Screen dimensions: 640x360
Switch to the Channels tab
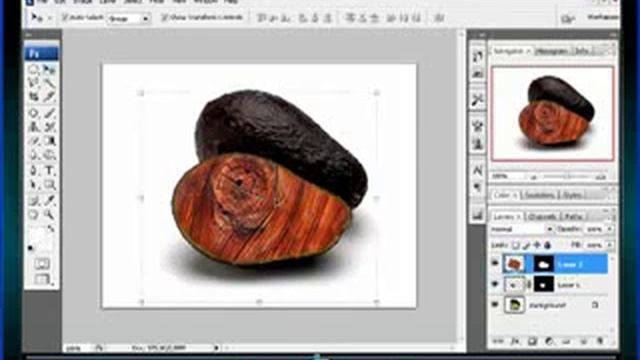(543, 216)
